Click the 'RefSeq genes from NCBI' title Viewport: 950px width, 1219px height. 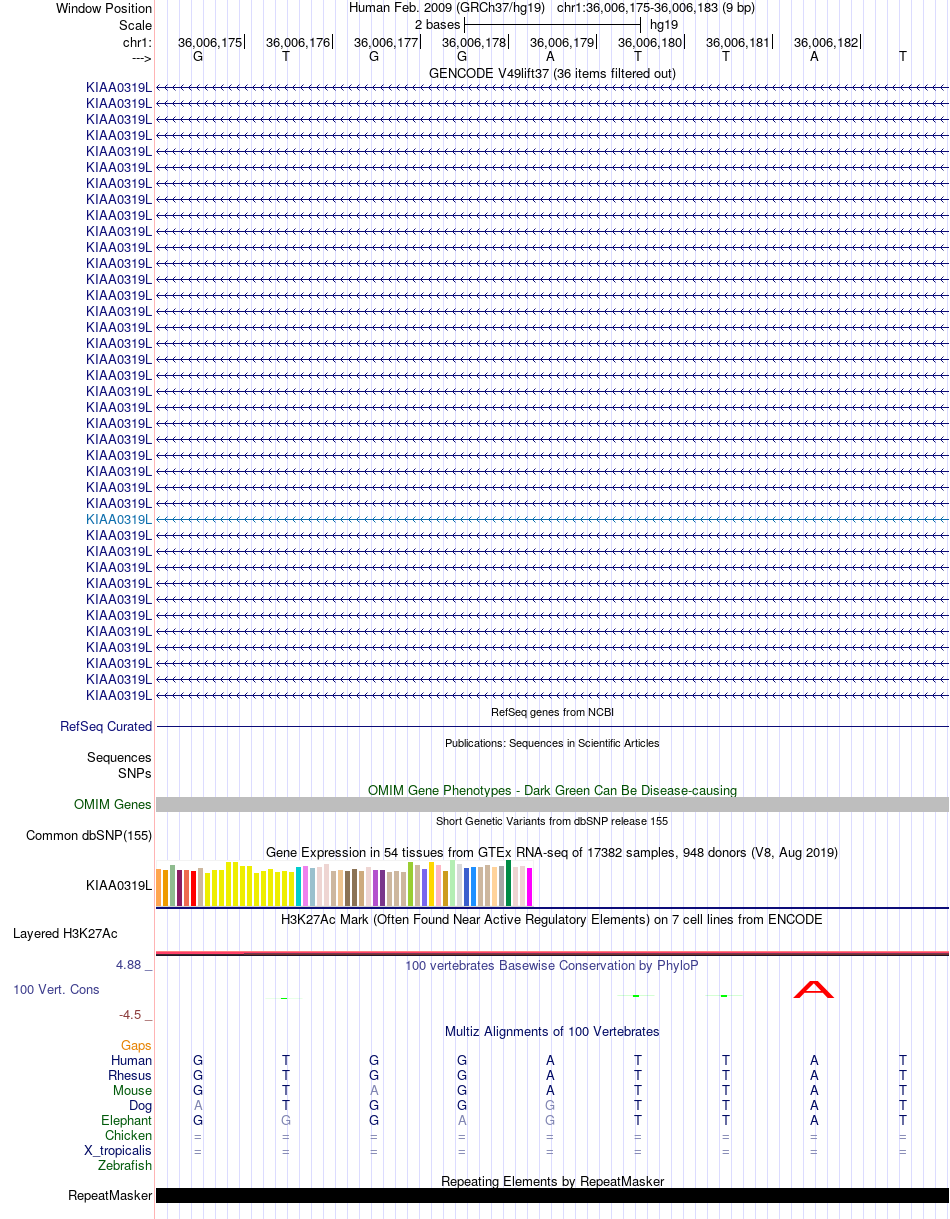point(552,712)
